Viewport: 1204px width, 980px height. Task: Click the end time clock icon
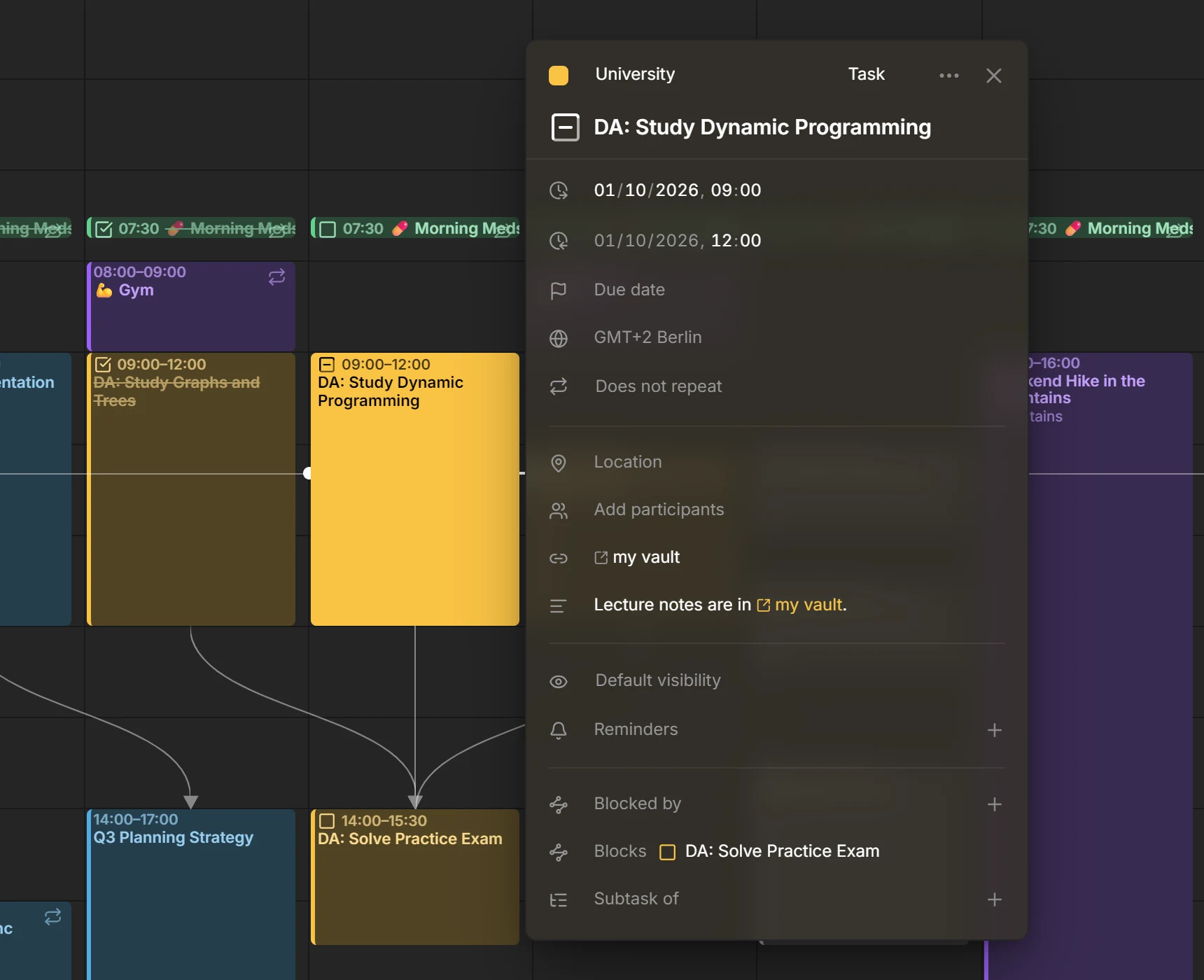point(559,241)
